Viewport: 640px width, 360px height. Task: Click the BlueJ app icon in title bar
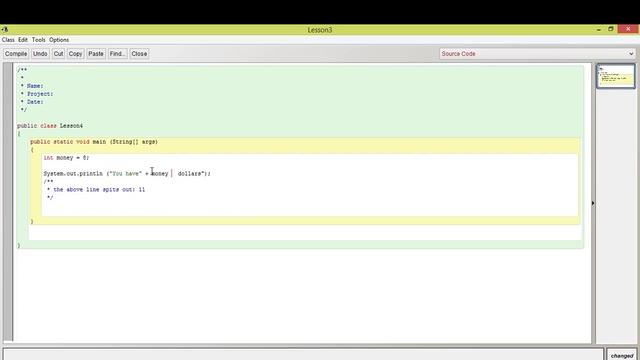(x=5, y=29)
